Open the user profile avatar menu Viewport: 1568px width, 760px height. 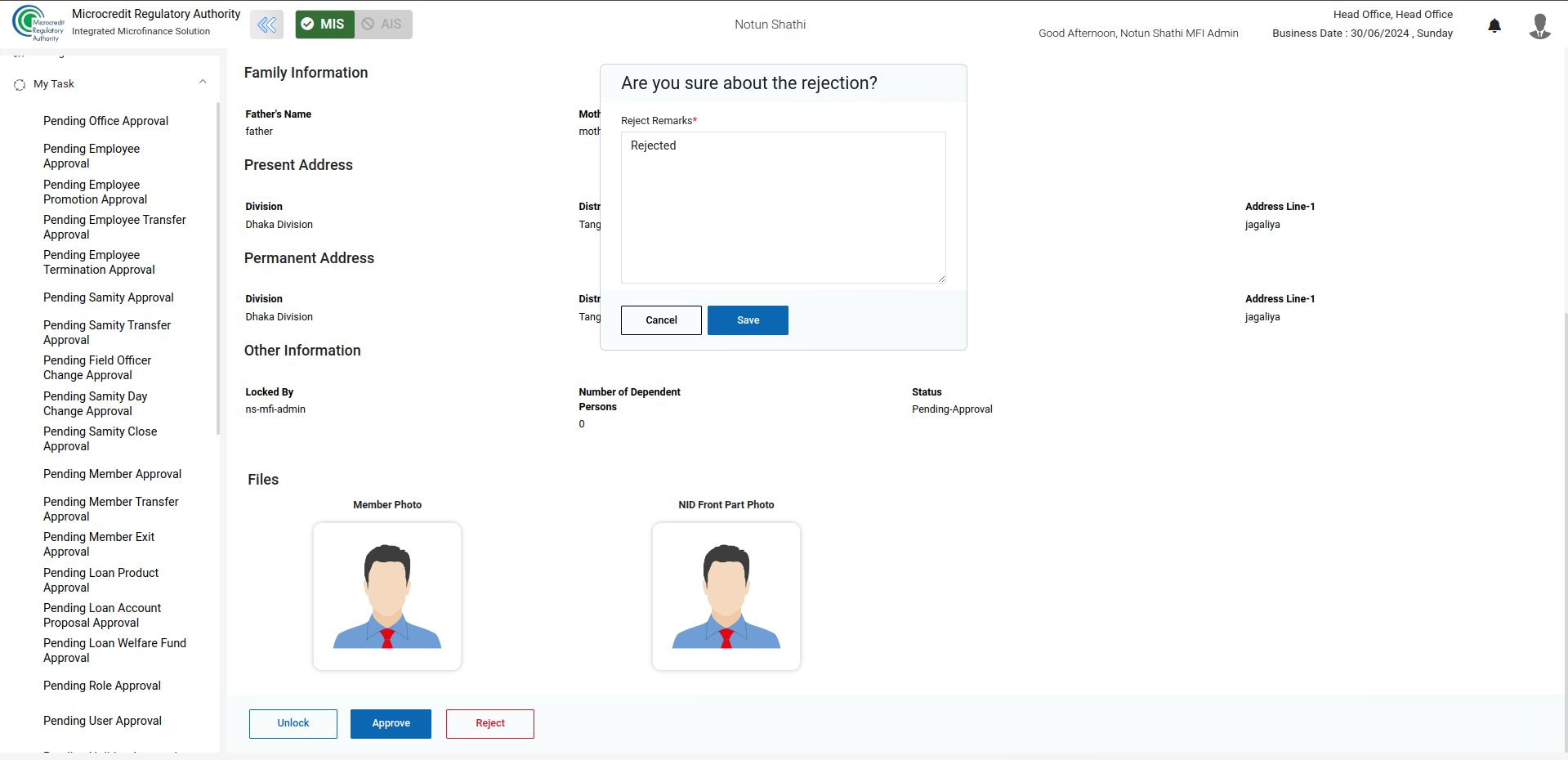pos(1539,25)
